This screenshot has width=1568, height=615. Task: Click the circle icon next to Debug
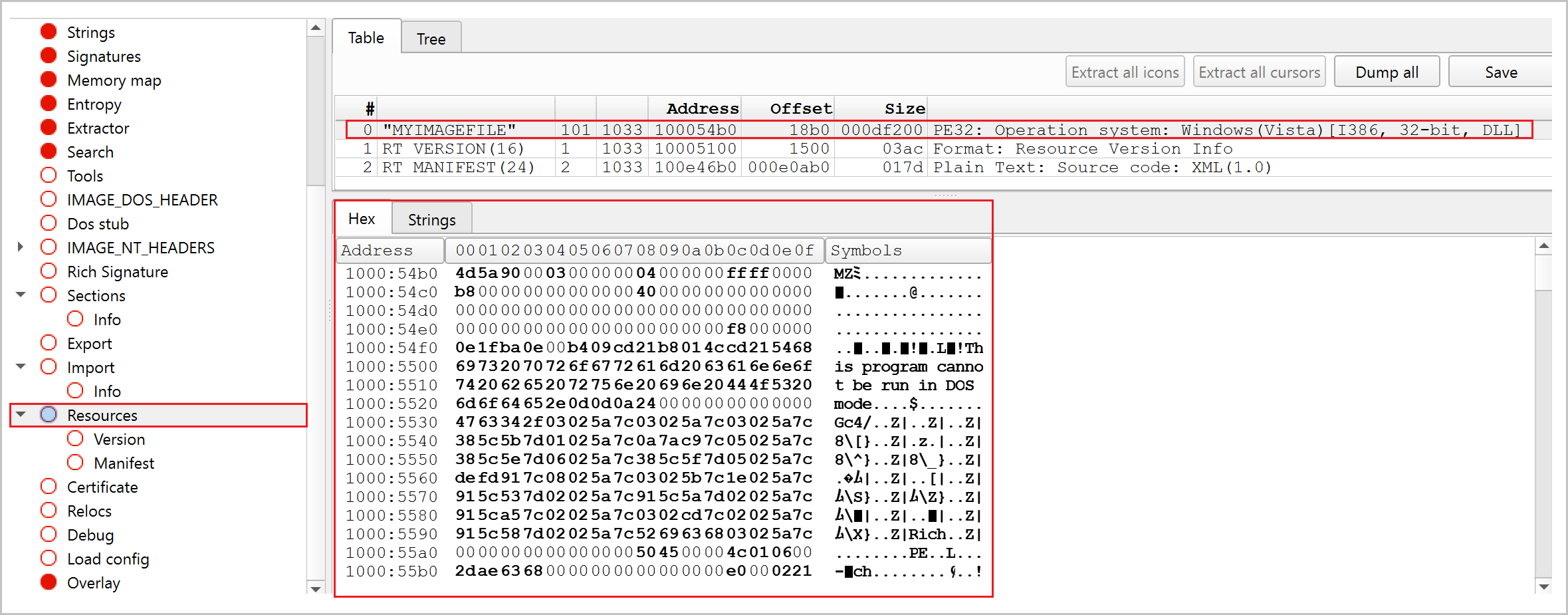pos(49,535)
